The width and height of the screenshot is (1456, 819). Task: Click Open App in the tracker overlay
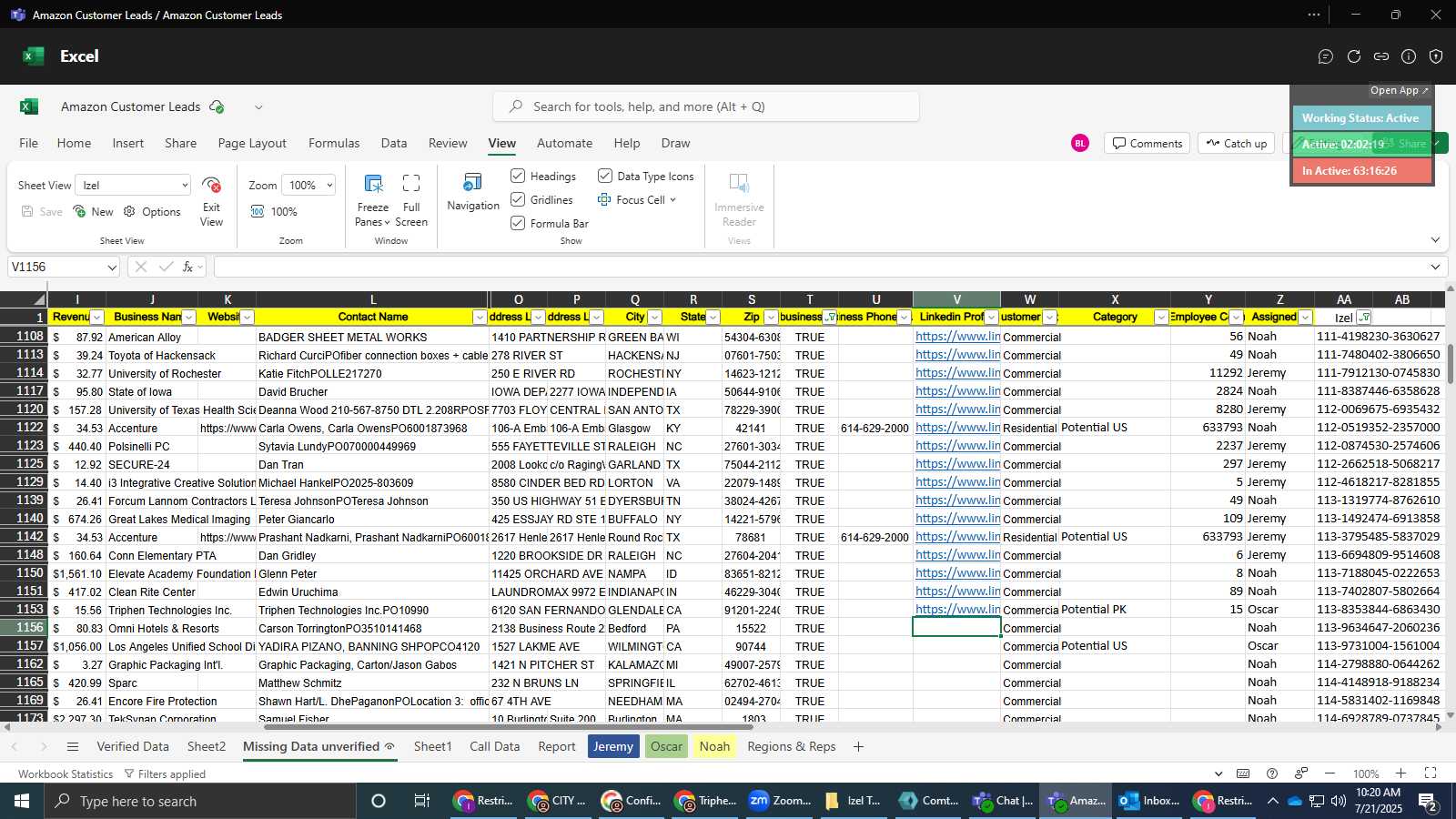coord(1400,90)
